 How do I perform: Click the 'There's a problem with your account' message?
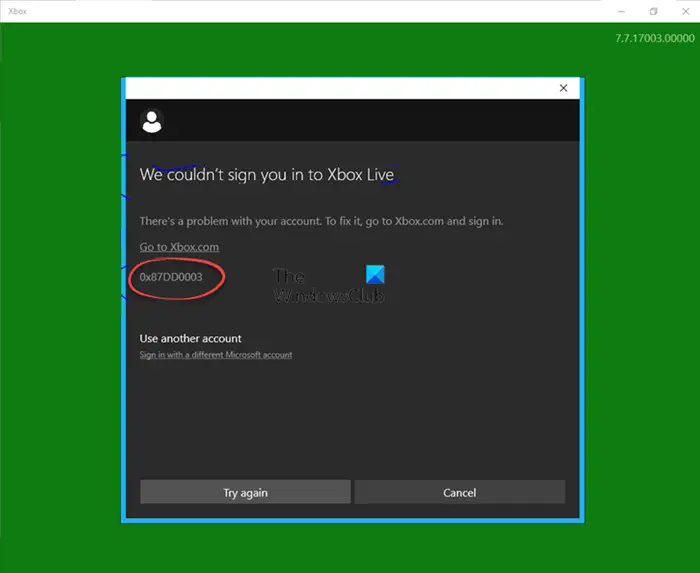coord(321,221)
